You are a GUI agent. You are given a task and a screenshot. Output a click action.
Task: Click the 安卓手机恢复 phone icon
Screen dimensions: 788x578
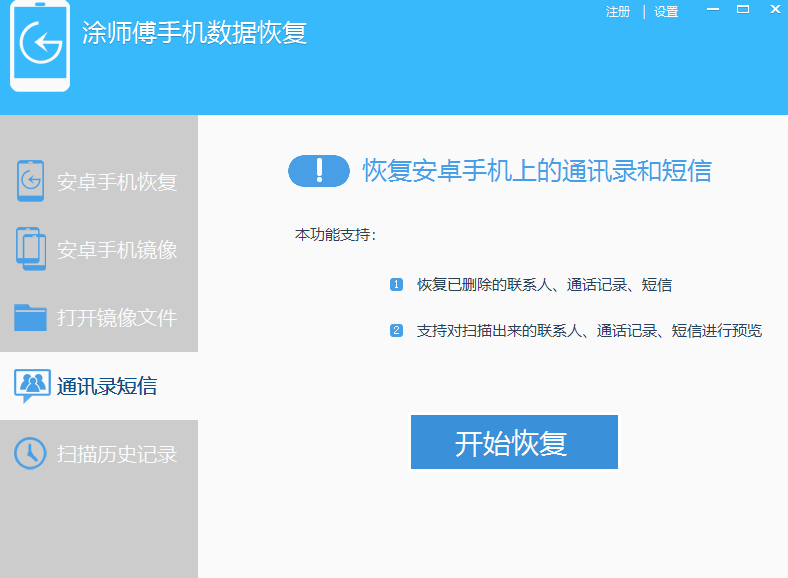pos(31,181)
